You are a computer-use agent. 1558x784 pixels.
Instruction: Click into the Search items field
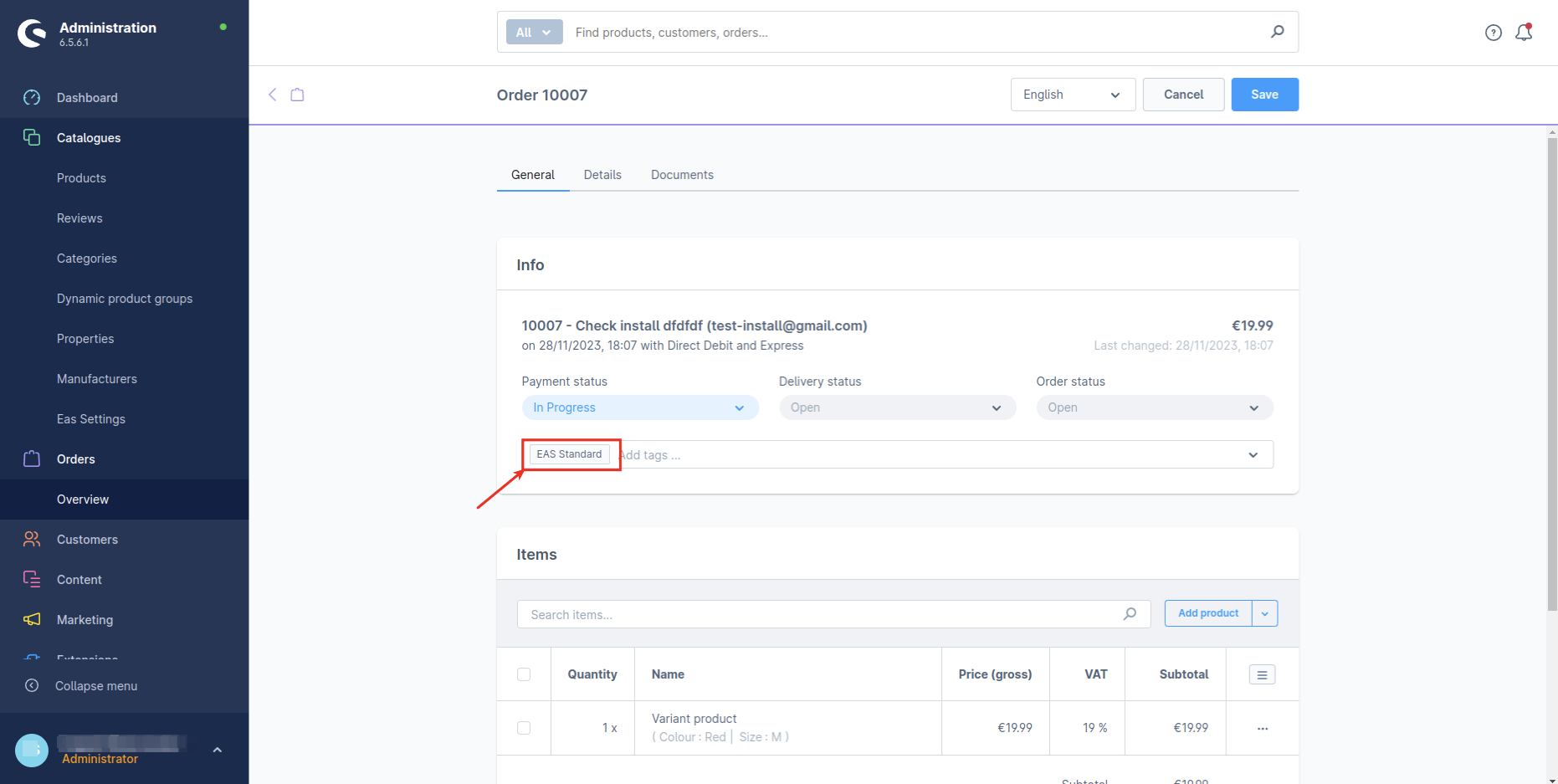[820, 614]
